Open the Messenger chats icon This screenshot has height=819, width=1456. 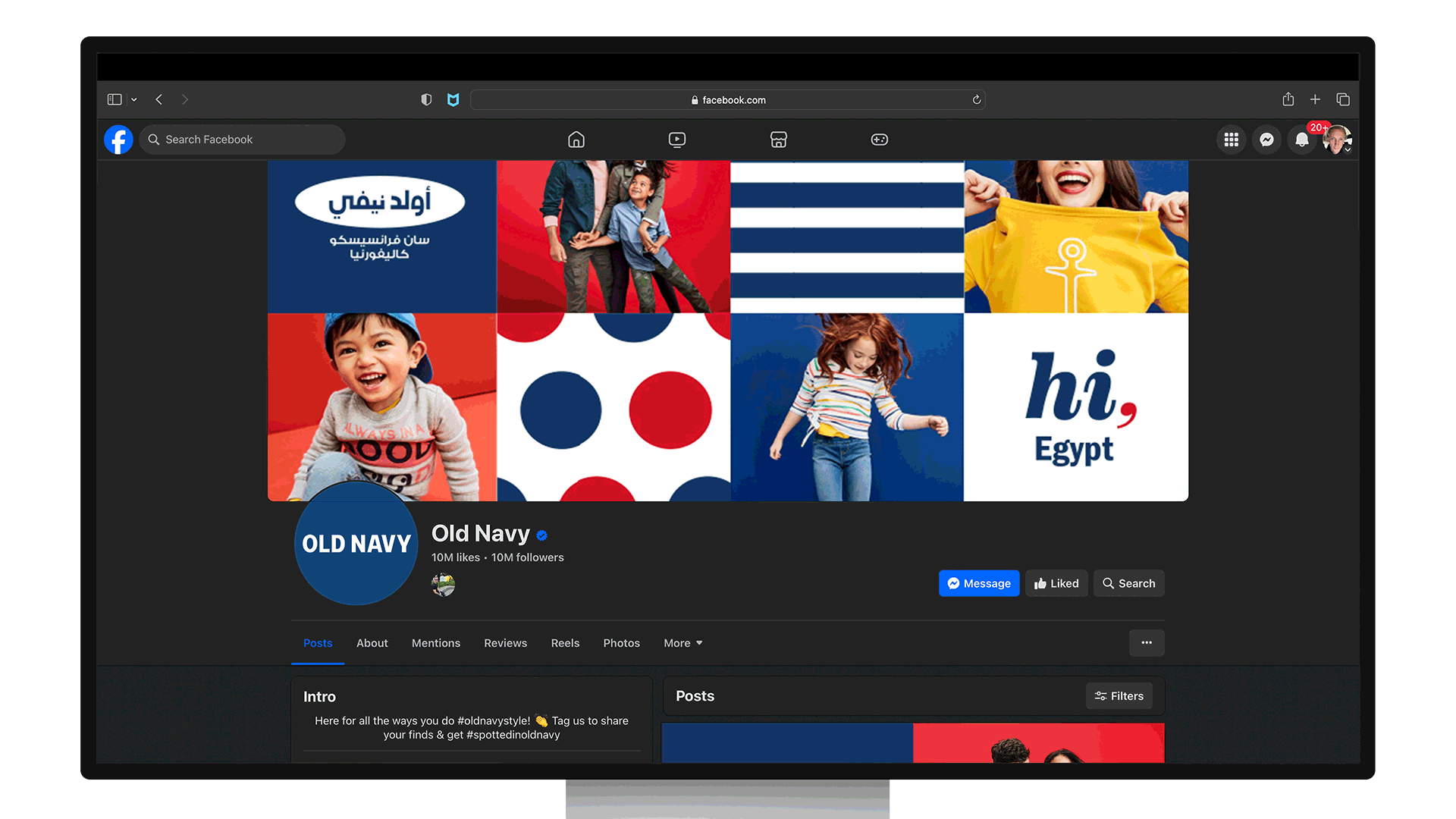point(1266,140)
